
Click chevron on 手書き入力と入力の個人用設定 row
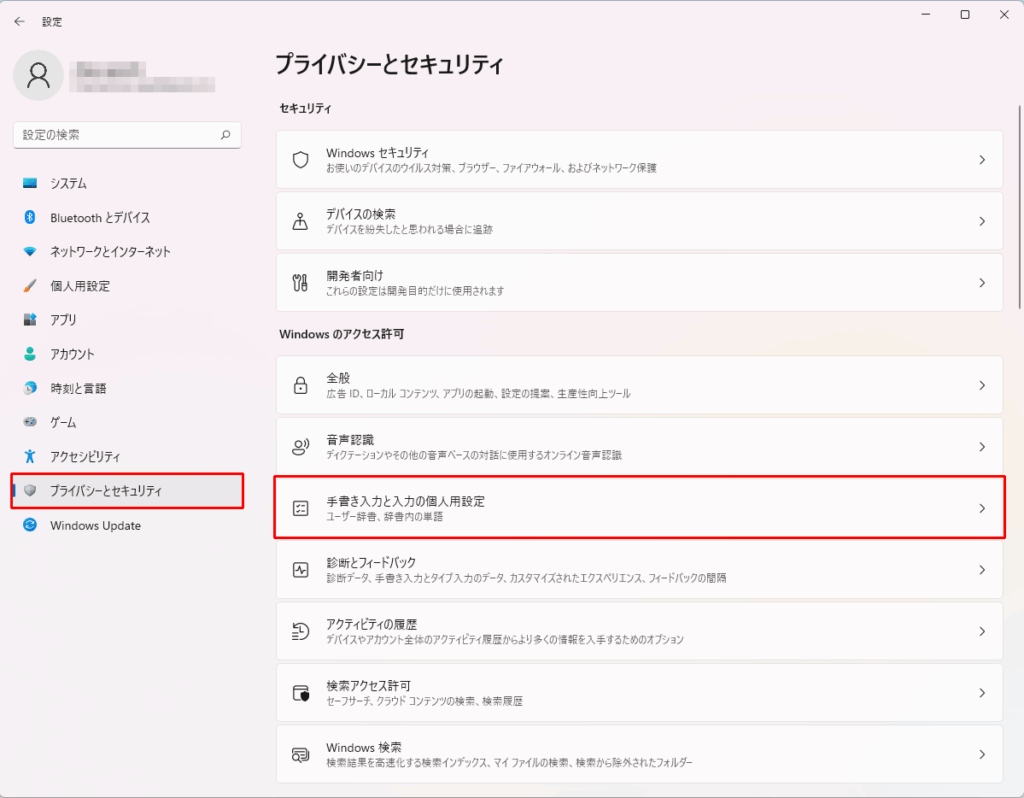click(x=982, y=508)
